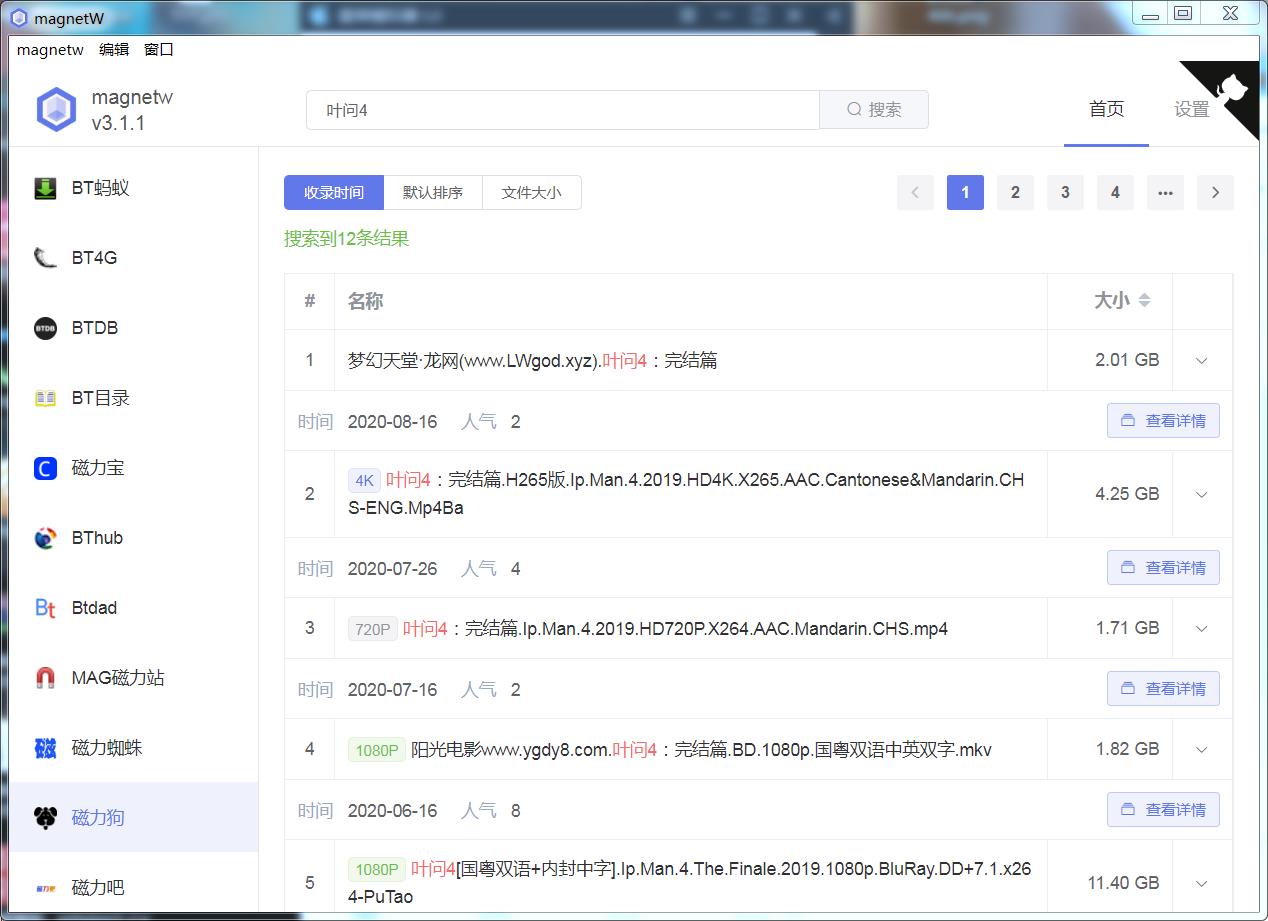The width and height of the screenshot is (1268, 921).
Task: Go to results page 2
Action: 1015,193
